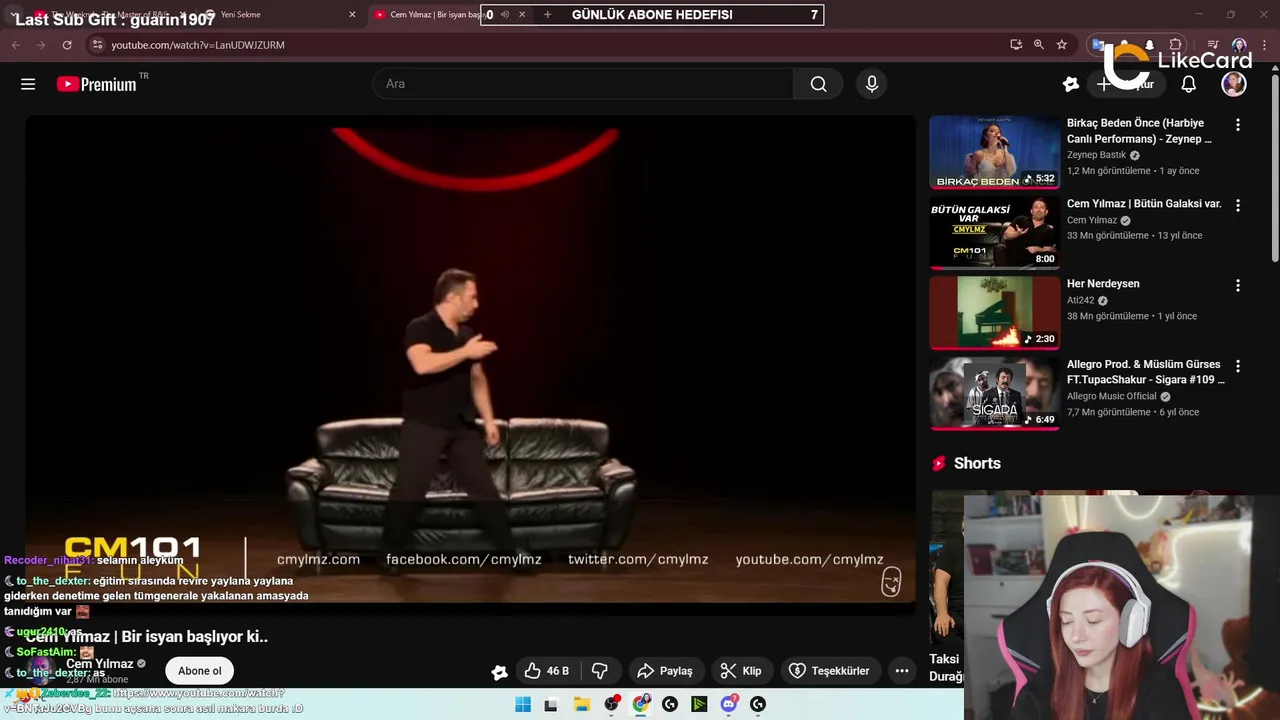1280x720 pixels.
Task: Open Cem Yılmaz channel name link
Action: click(100, 664)
